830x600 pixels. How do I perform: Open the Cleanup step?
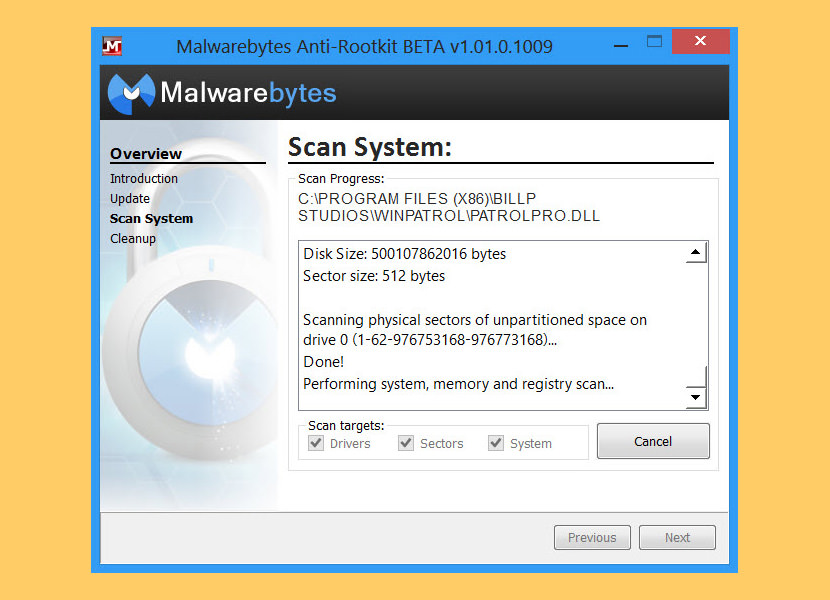pyautogui.click(x=133, y=239)
